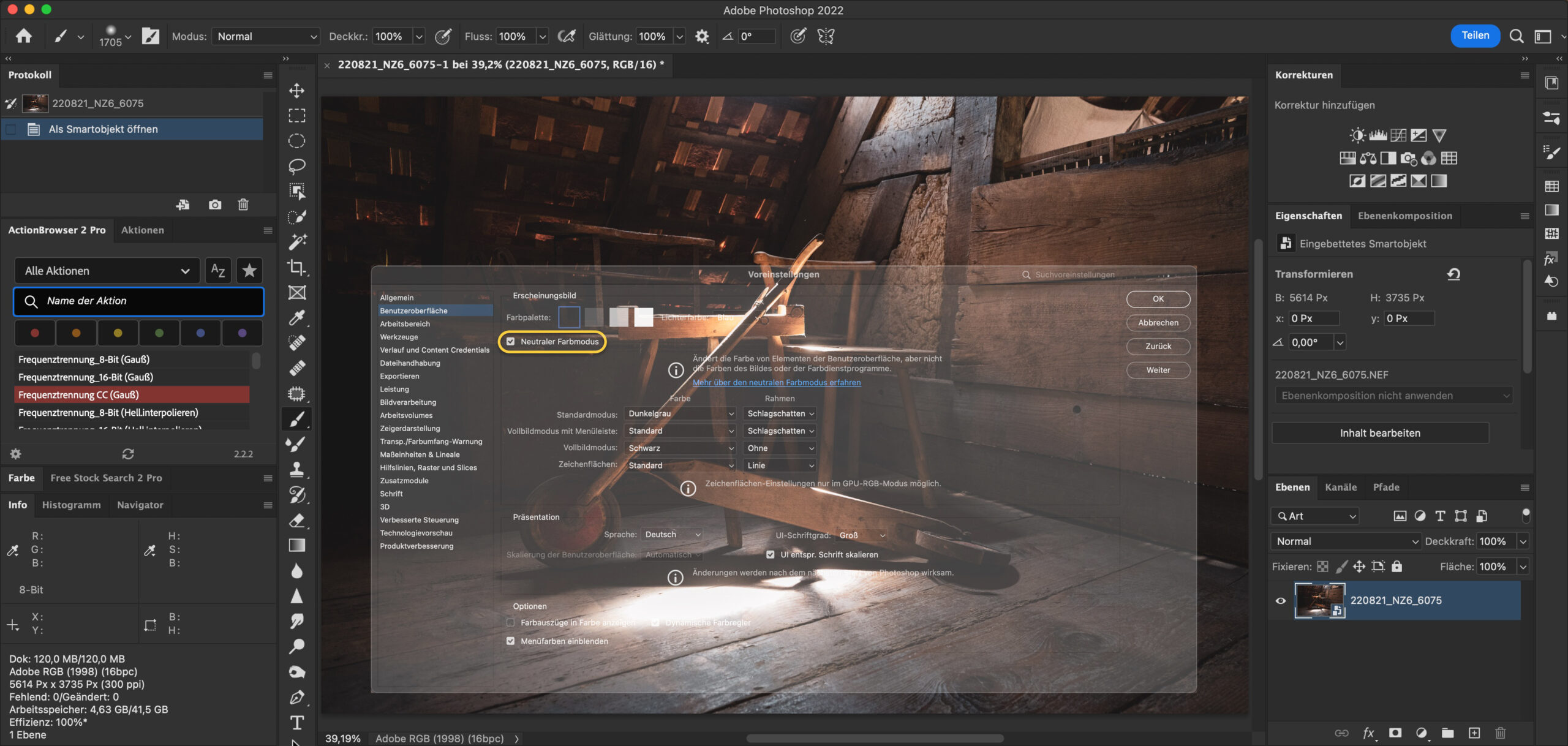Switch to the Kanäle tab
The width and height of the screenshot is (1568, 746).
(1340, 487)
